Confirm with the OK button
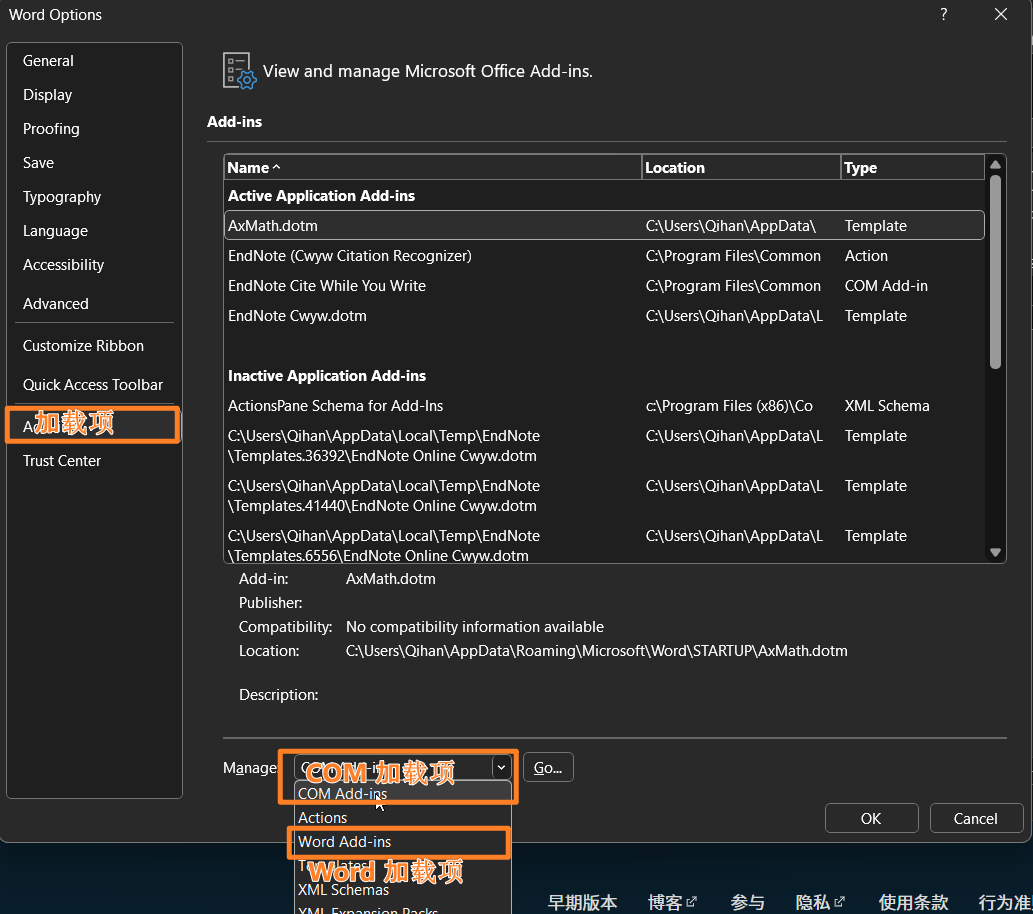 pos(871,818)
